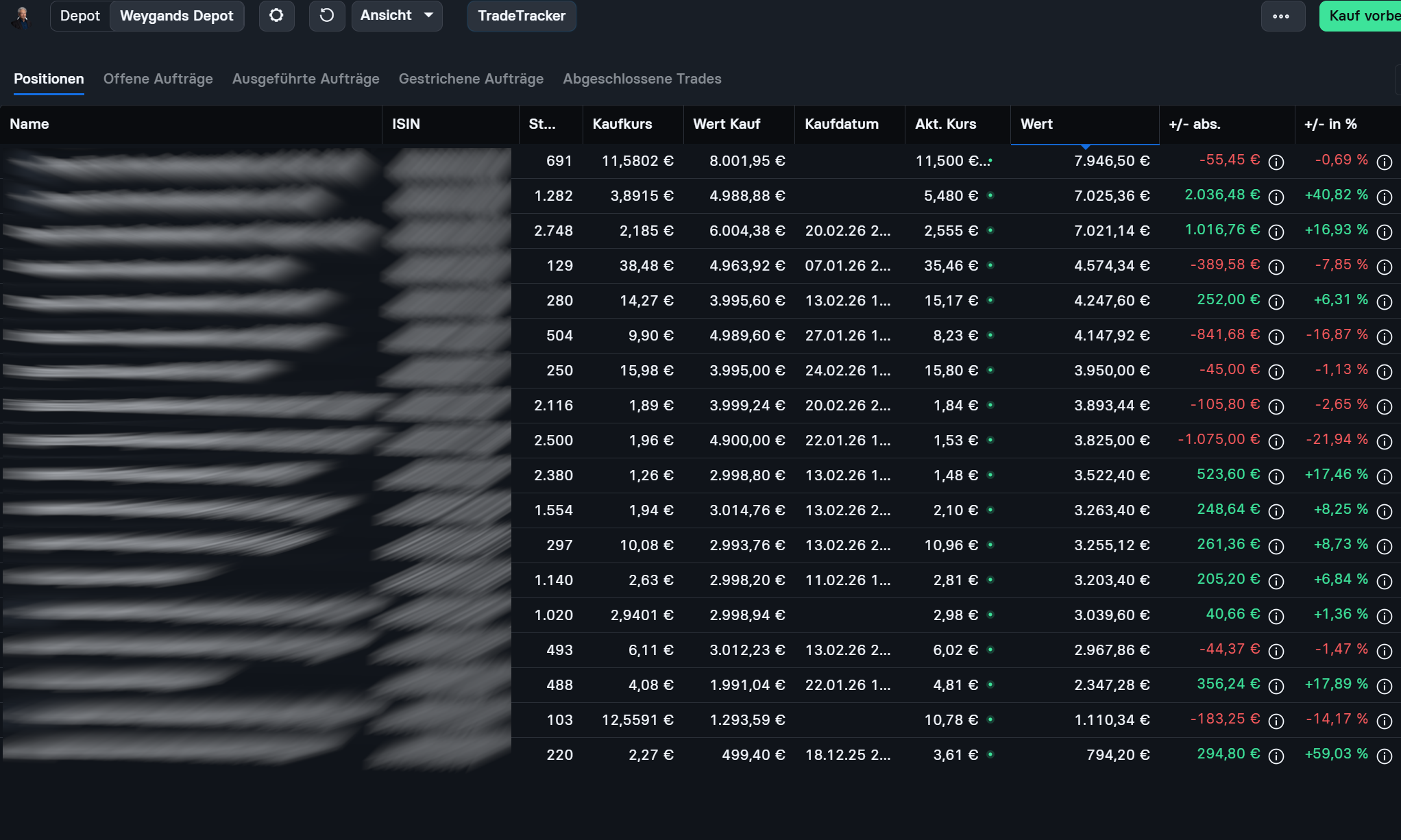The image size is (1401, 840).
Task: Sort by the Wert column header
Action: coord(1036,124)
